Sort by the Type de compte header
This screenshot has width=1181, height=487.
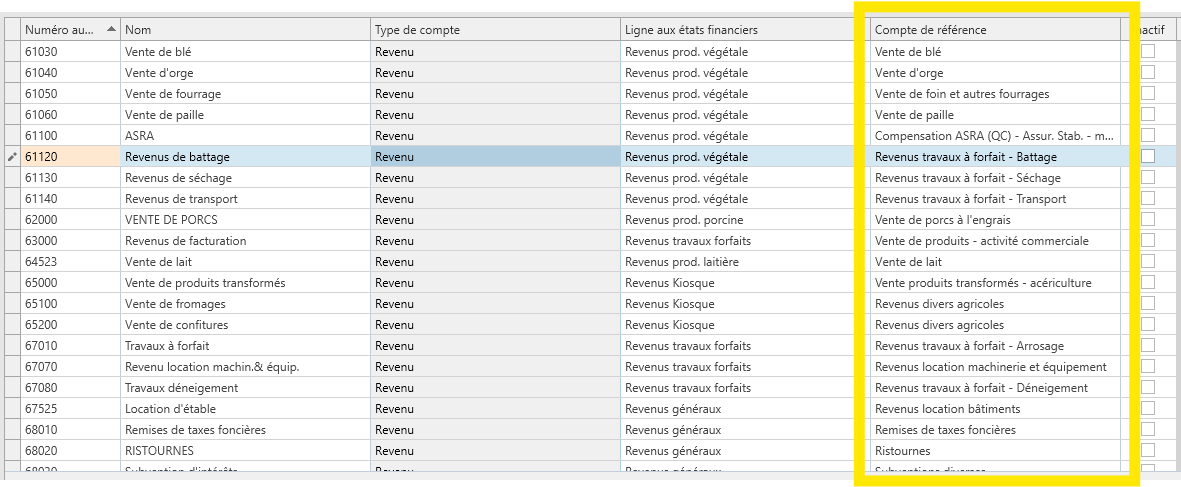tap(495, 29)
